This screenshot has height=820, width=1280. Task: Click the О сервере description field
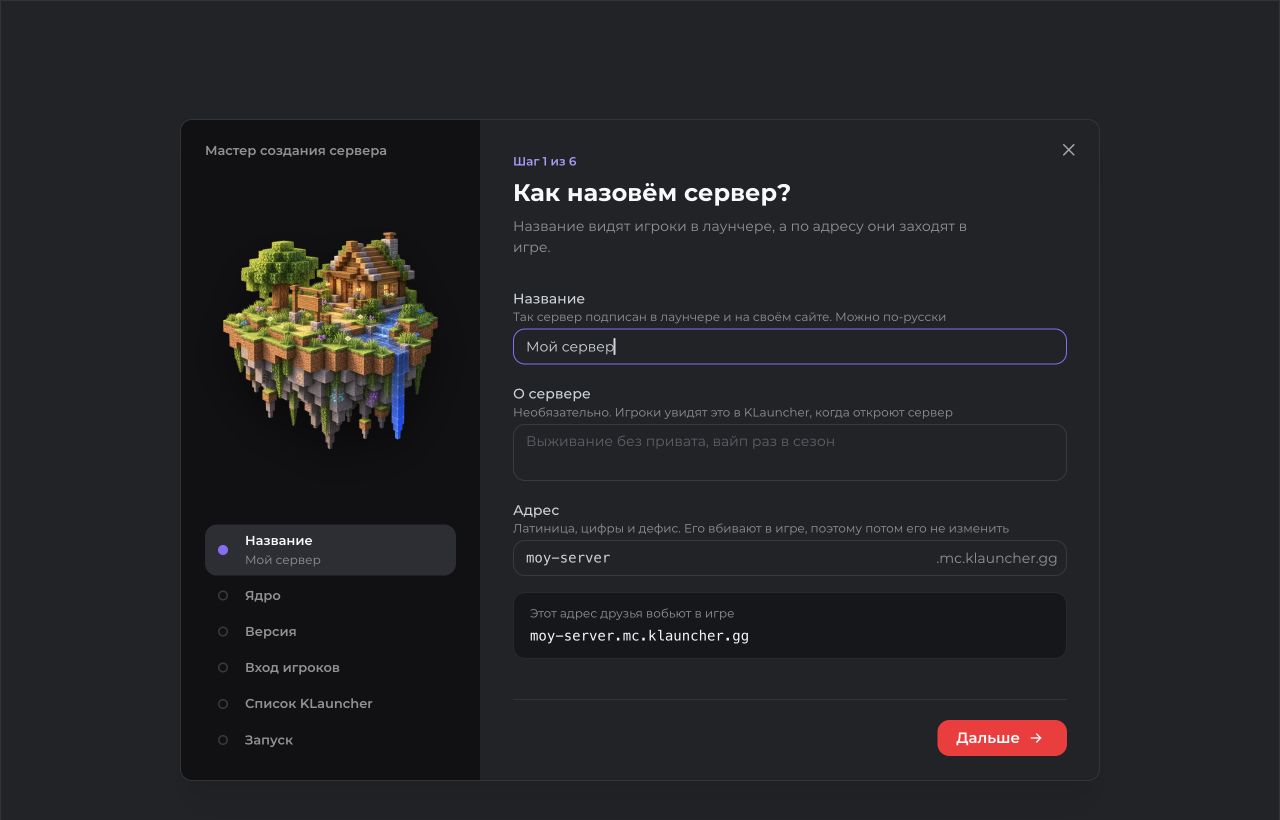coord(790,452)
